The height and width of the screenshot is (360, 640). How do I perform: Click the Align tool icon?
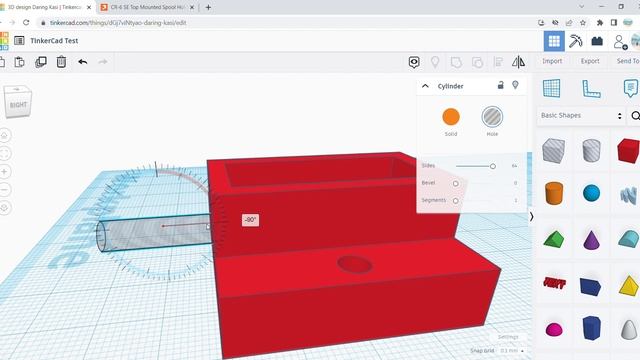(x=498, y=62)
